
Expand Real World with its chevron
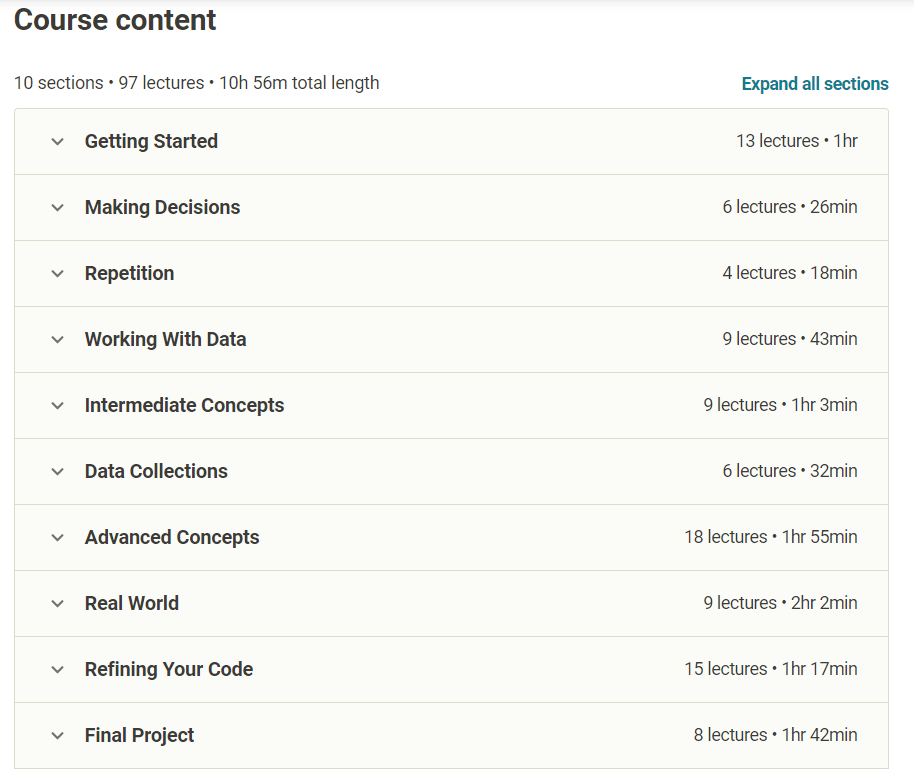point(58,604)
